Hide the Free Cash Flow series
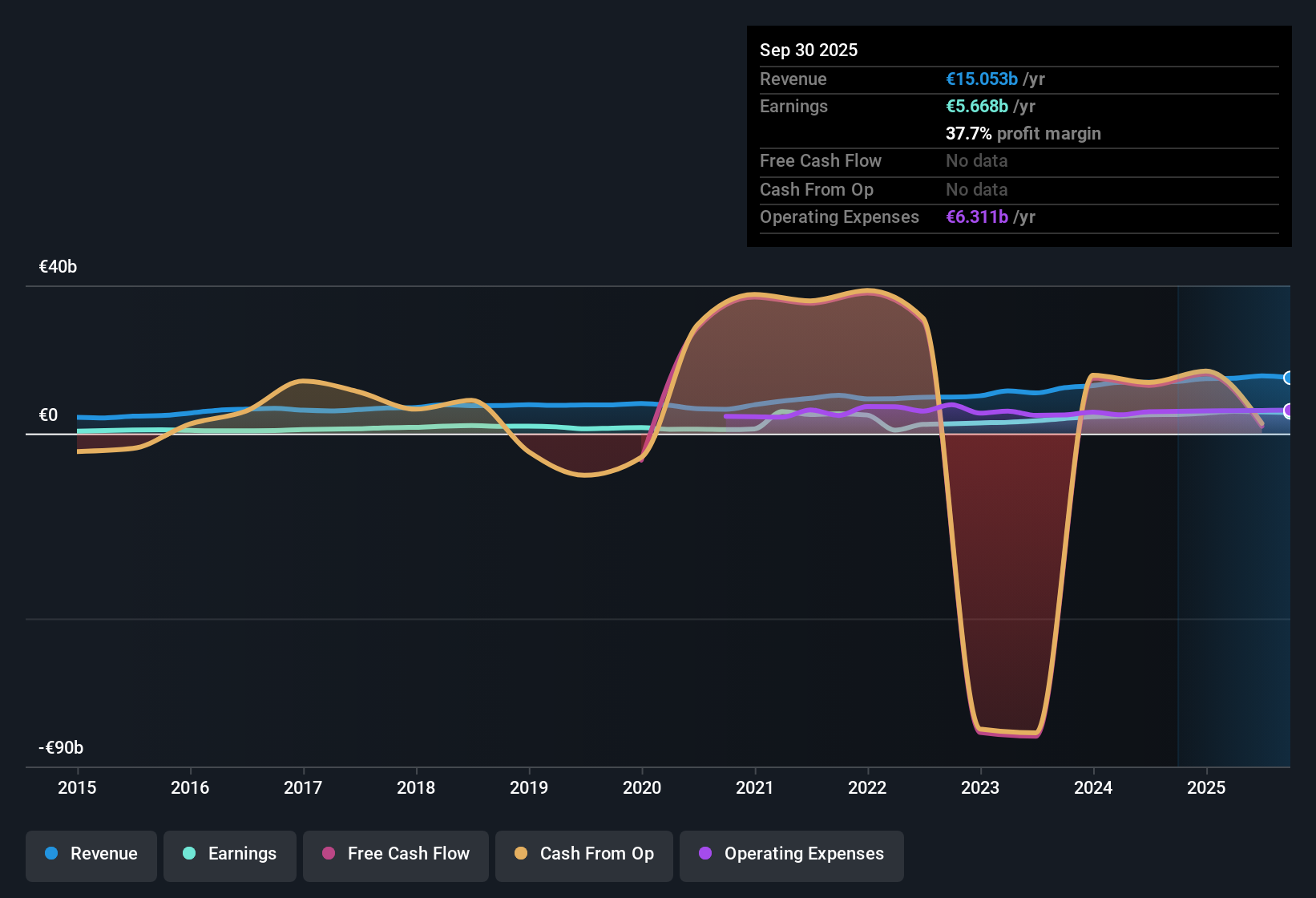This screenshot has height=898, width=1316. point(396,854)
